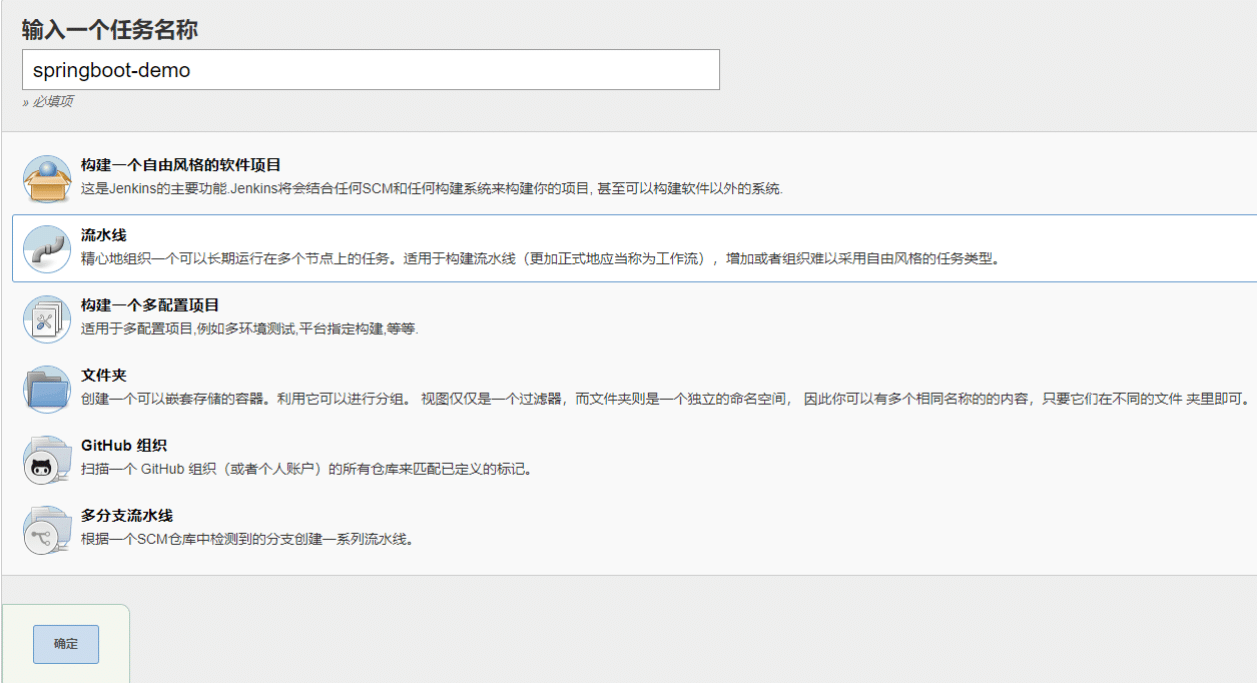Click the multi-configuration project tools icon

pos(47,319)
